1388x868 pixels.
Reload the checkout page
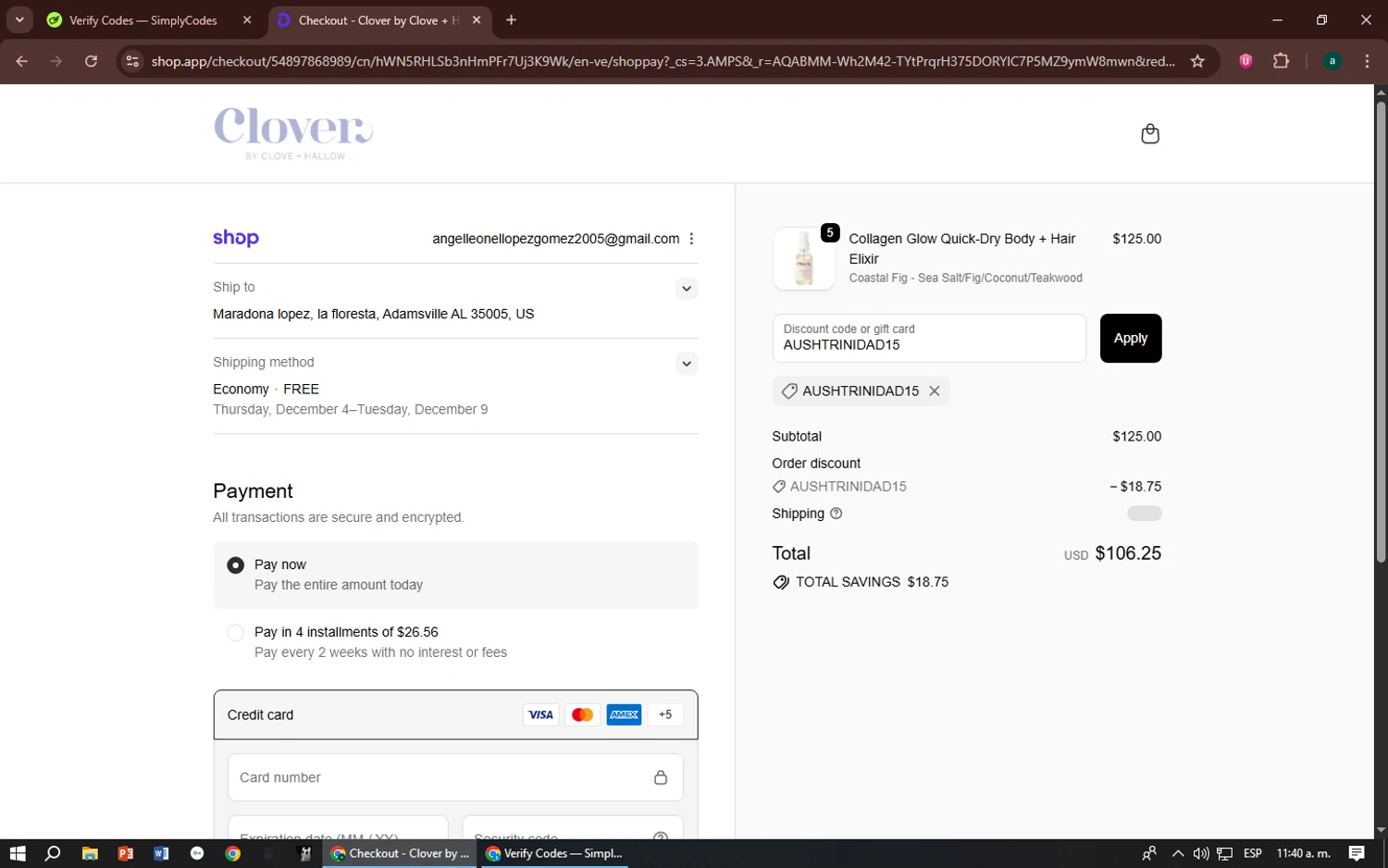(x=91, y=61)
